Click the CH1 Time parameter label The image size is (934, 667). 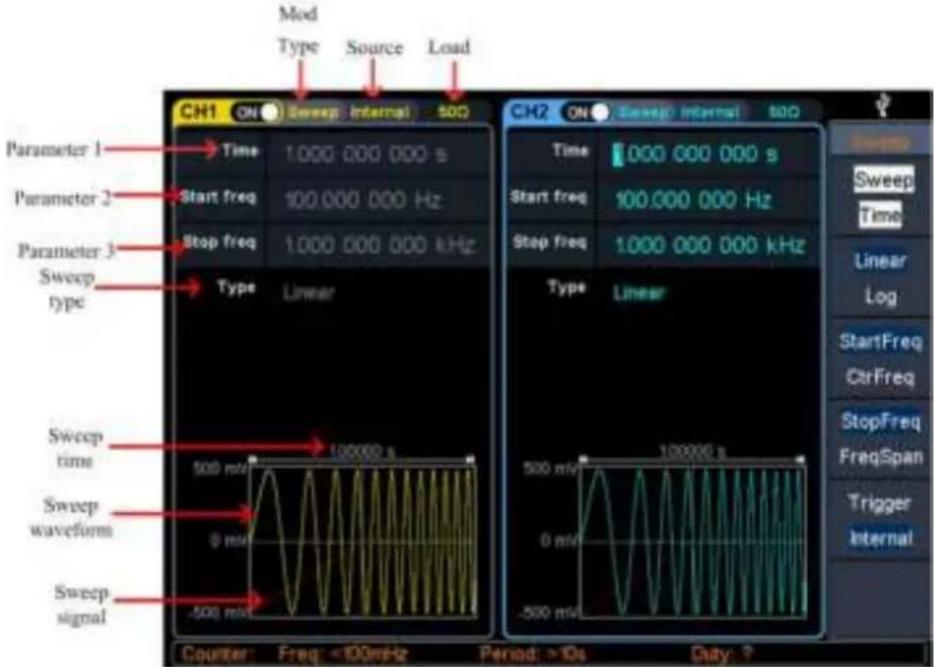240,151
